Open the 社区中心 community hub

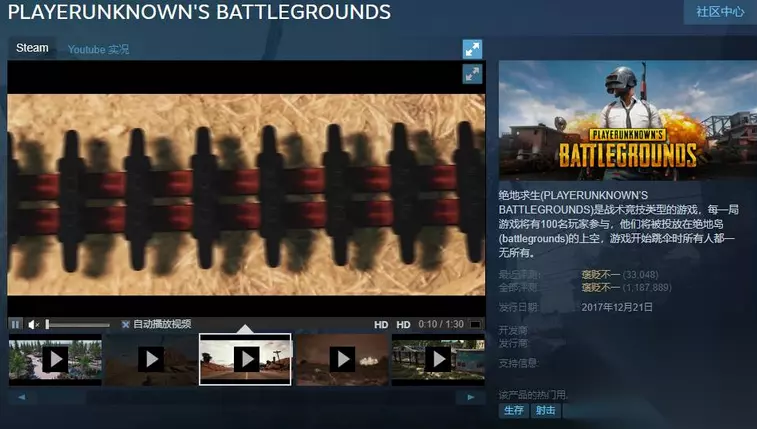[720, 12]
